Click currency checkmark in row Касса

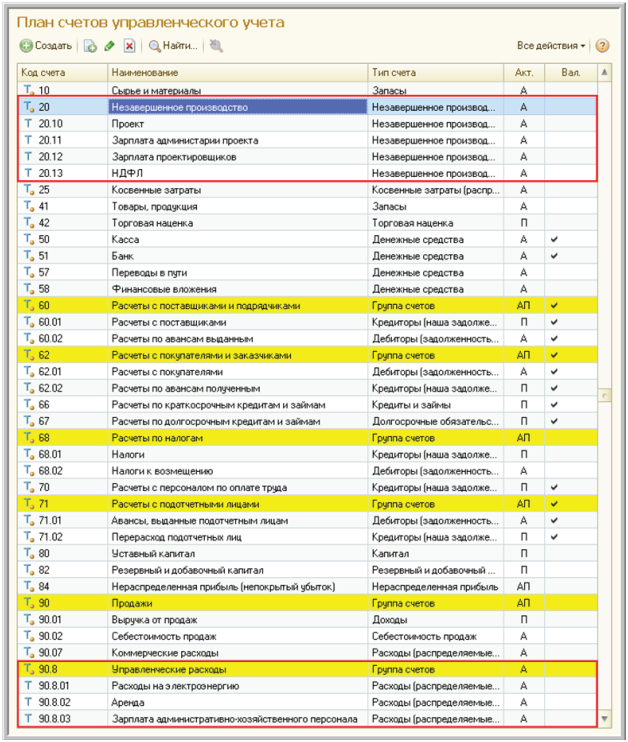tap(554, 239)
